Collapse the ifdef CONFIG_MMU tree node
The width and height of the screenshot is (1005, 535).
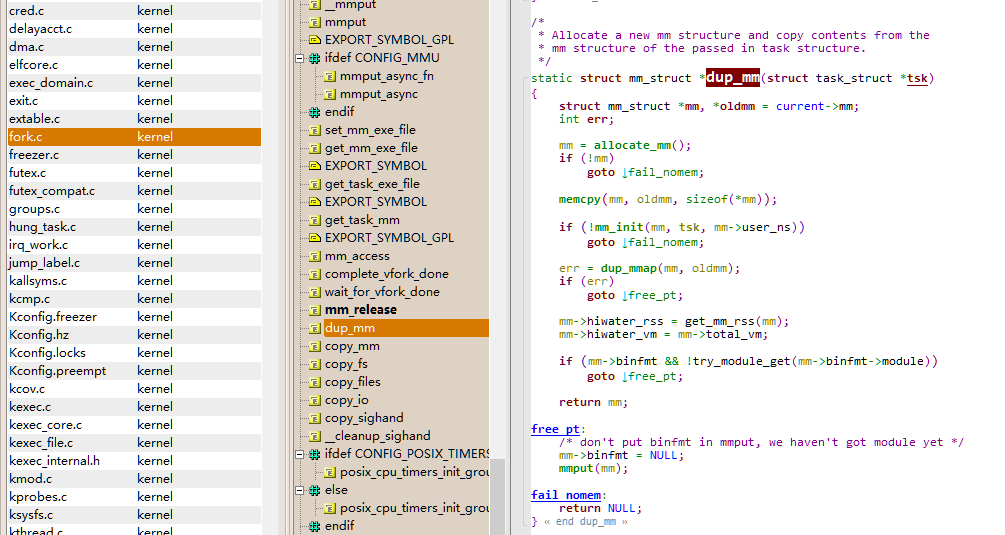(299, 58)
